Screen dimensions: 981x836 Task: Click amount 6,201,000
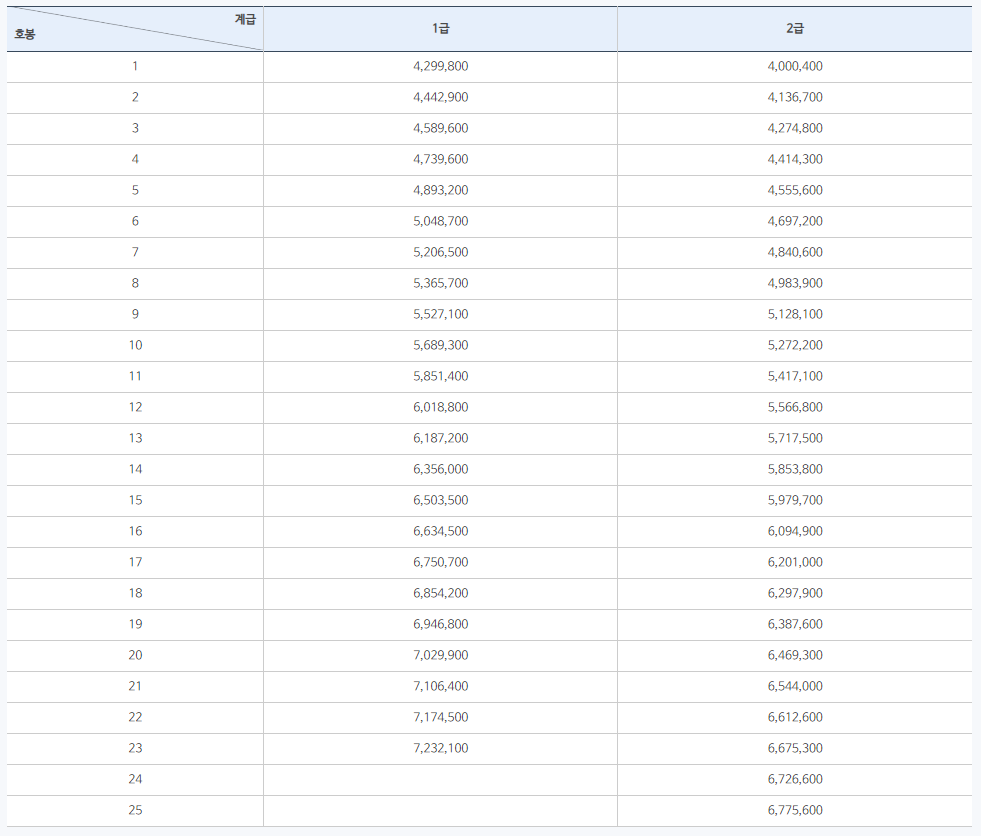click(x=795, y=562)
